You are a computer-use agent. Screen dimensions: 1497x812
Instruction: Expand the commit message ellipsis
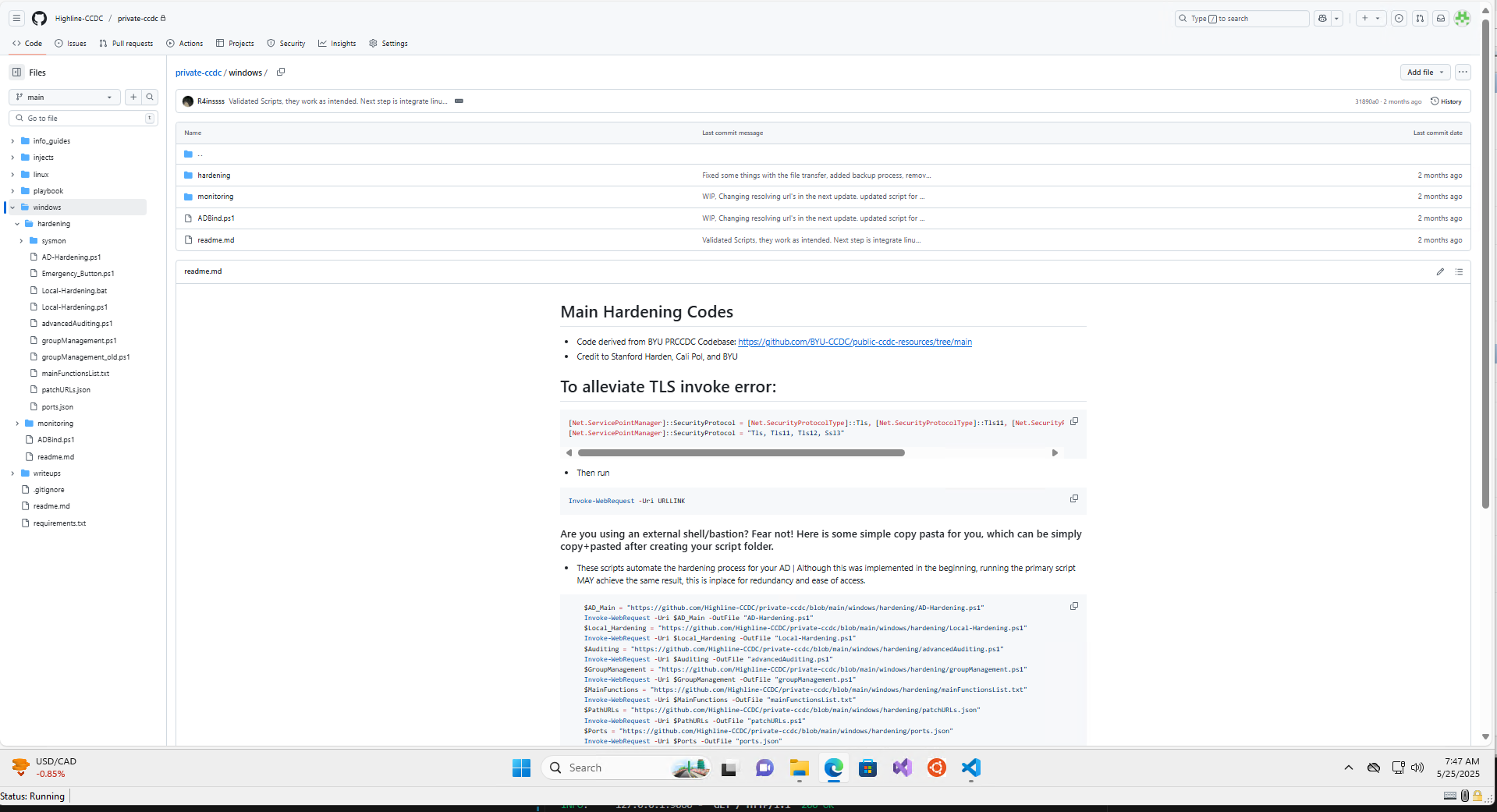459,101
